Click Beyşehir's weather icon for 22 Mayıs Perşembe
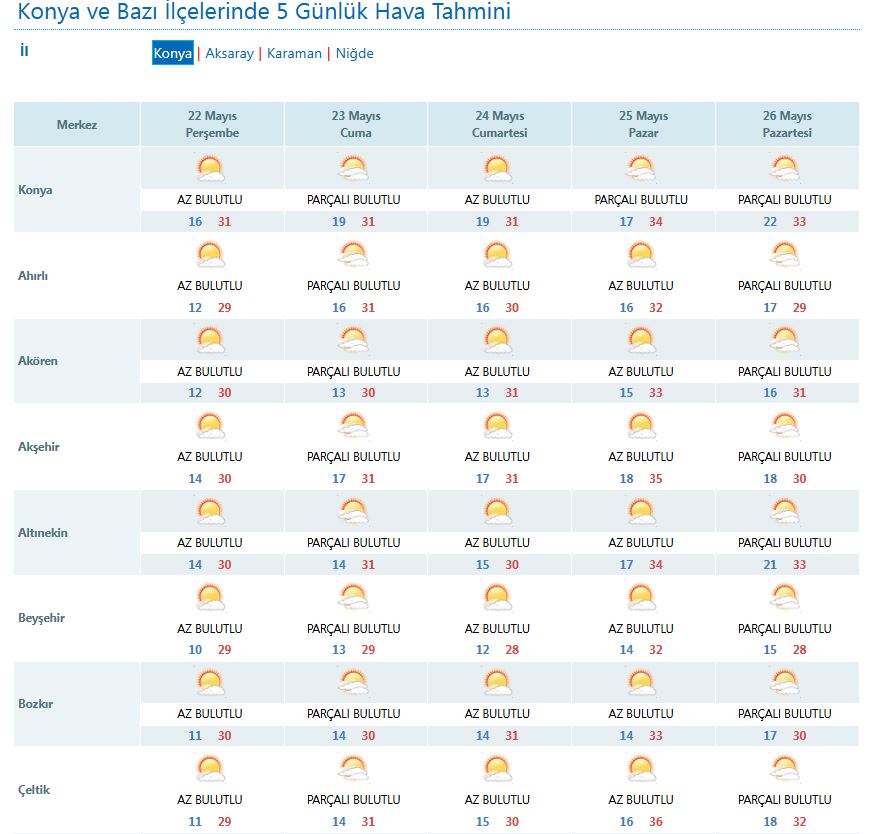Viewport: 877px width, 834px height. 210,598
